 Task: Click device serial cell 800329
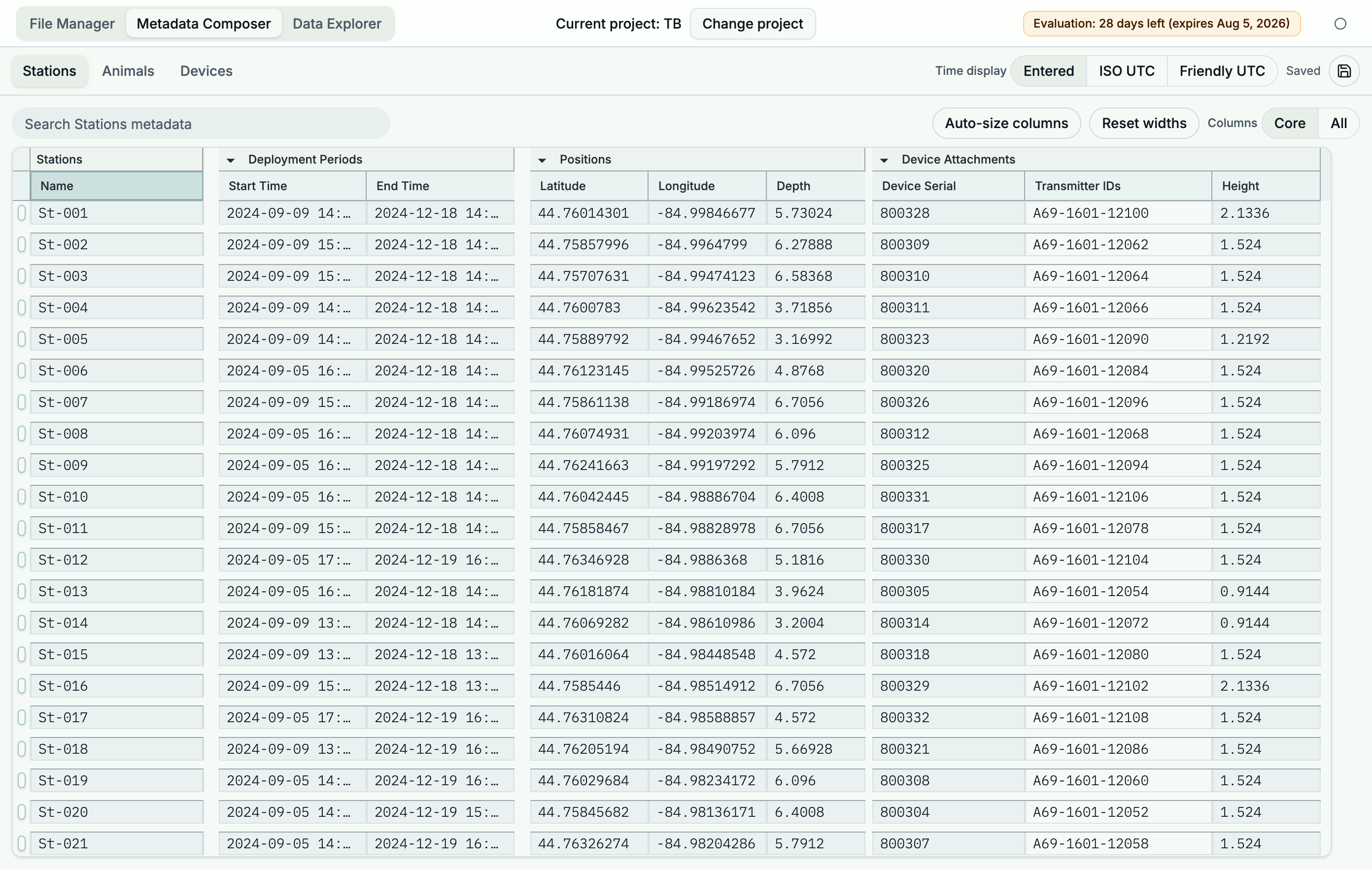[x=948, y=686]
